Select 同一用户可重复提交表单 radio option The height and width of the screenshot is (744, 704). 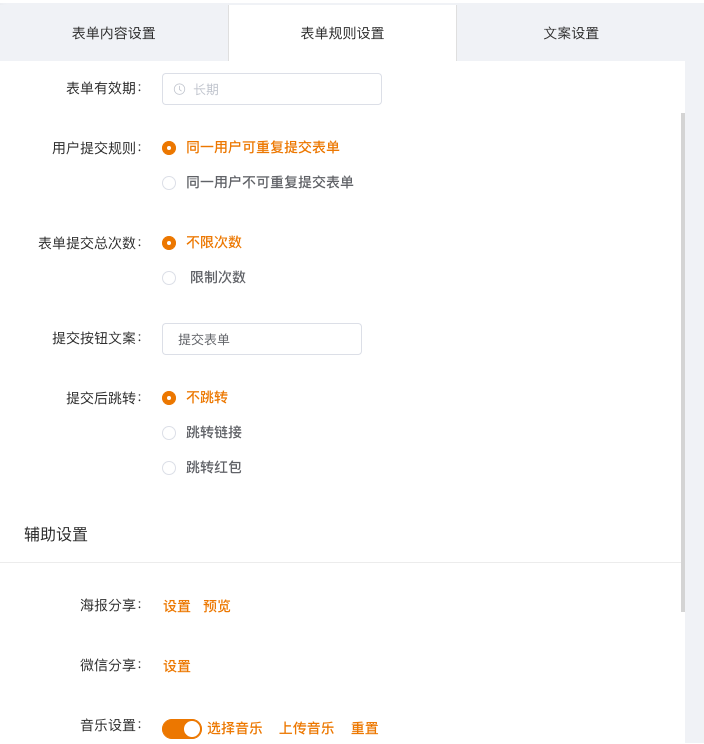tap(169, 148)
